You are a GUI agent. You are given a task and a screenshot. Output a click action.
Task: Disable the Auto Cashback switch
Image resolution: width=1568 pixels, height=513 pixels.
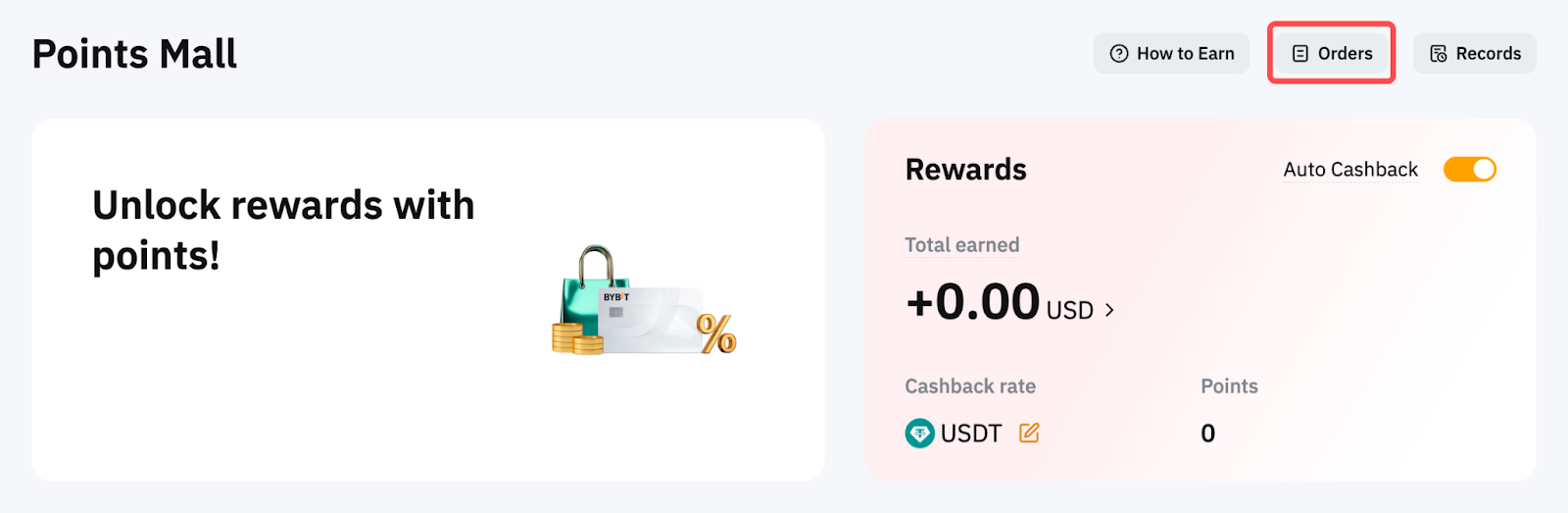point(1469,170)
